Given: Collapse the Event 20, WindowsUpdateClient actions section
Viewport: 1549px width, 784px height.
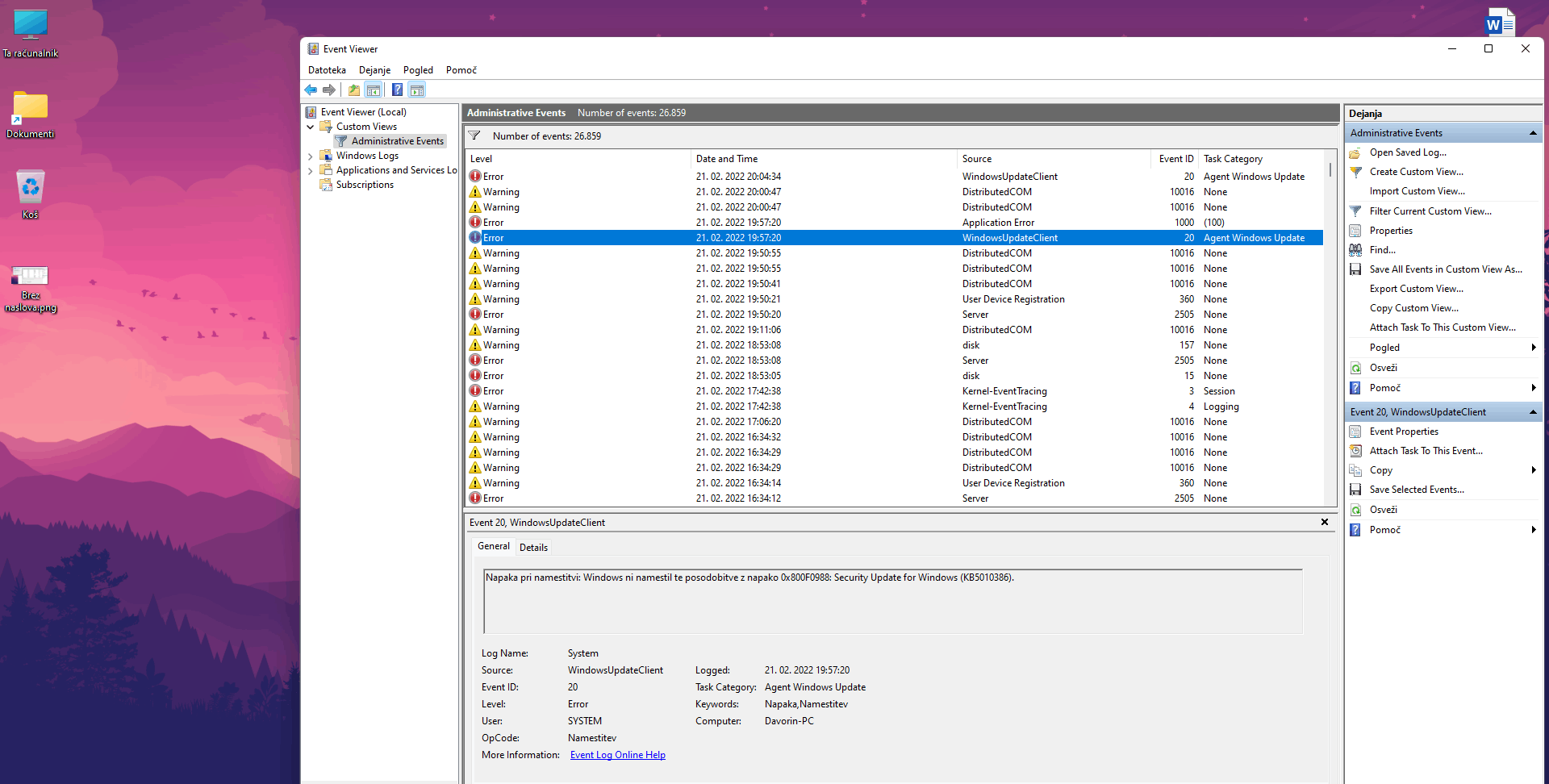Looking at the screenshot, I should (1533, 412).
